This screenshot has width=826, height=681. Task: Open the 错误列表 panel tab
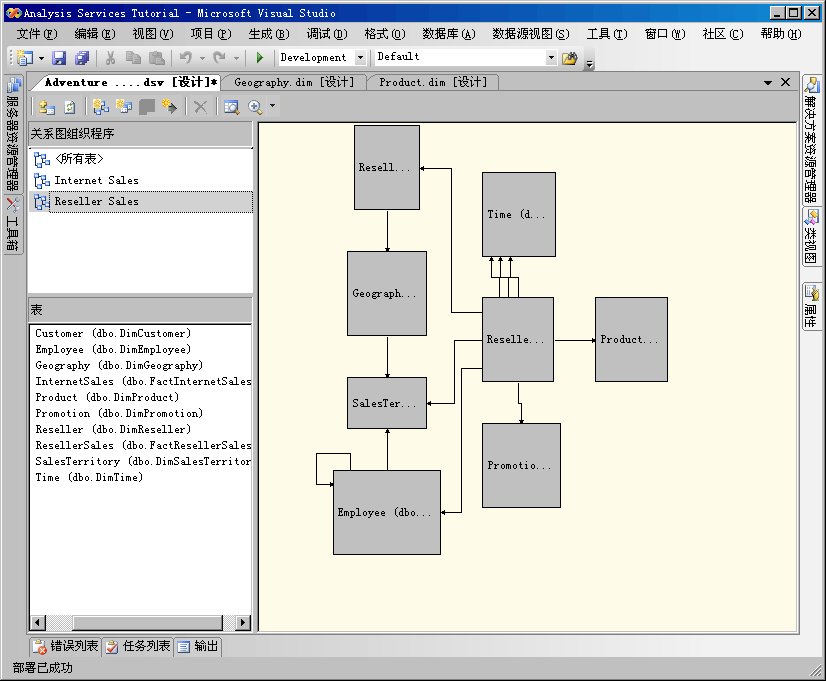click(66, 646)
